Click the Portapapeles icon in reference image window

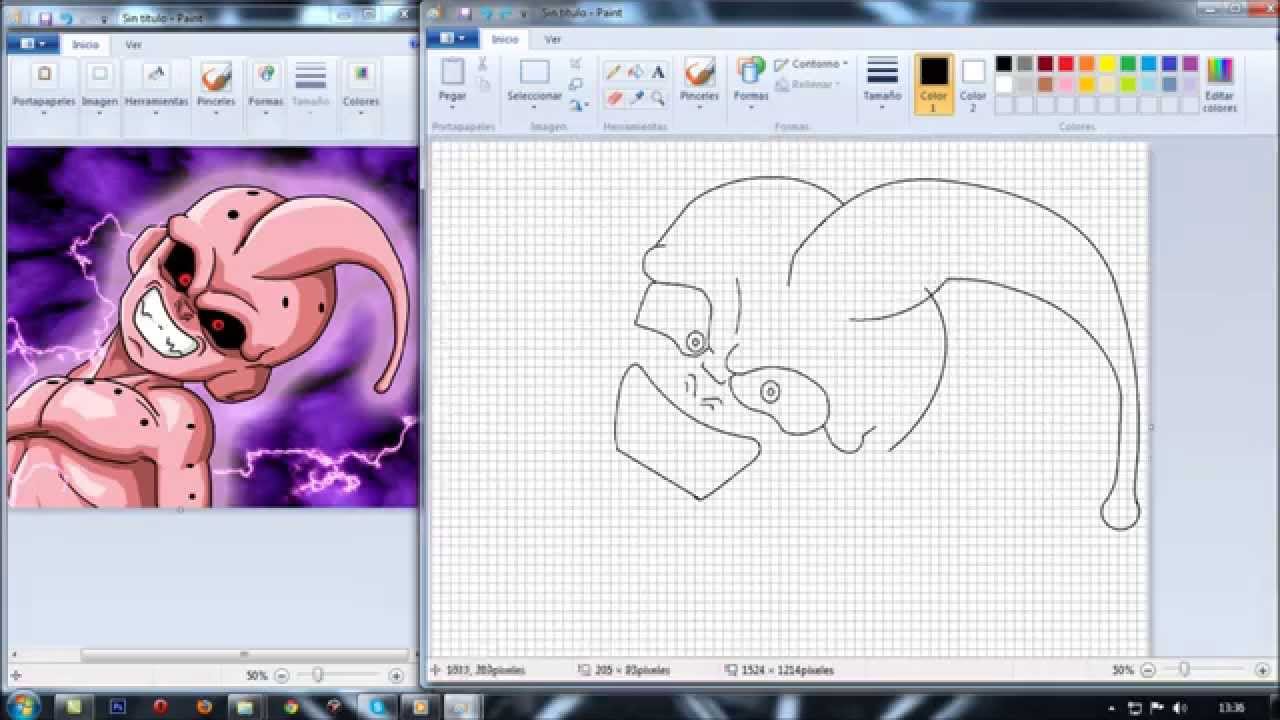coord(44,74)
